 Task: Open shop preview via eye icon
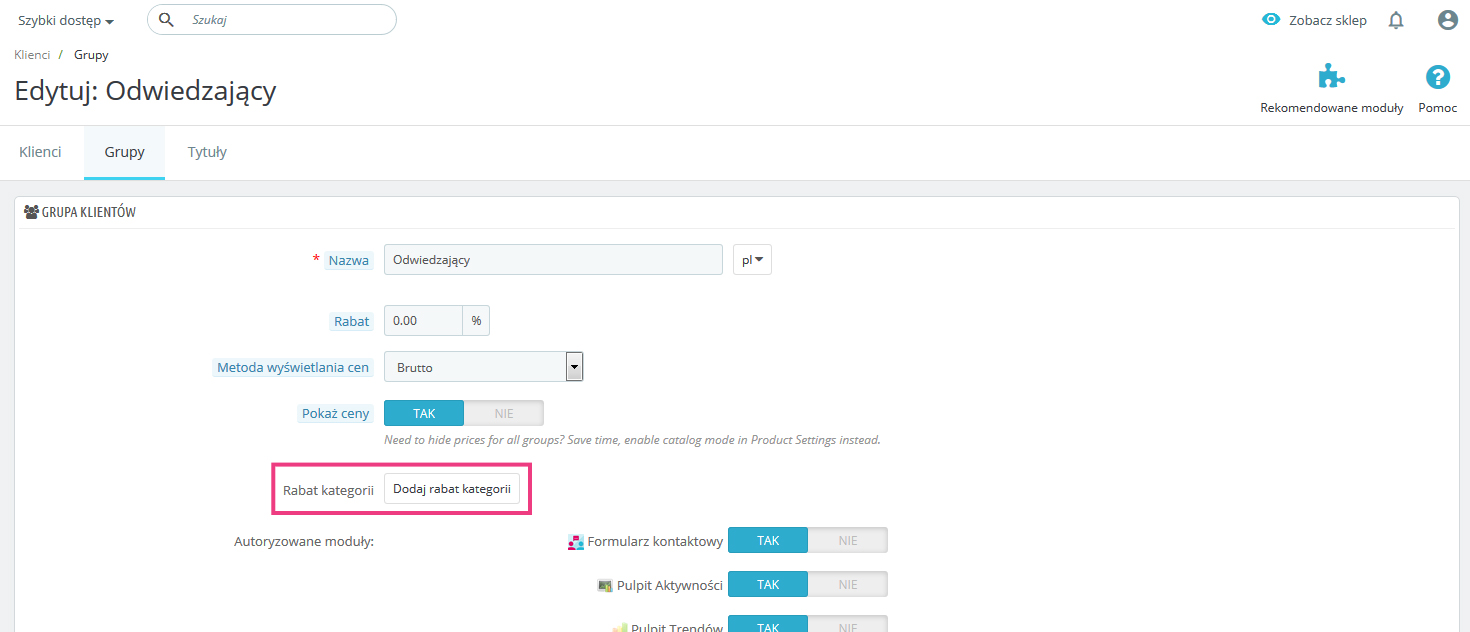[x=1271, y=19]
